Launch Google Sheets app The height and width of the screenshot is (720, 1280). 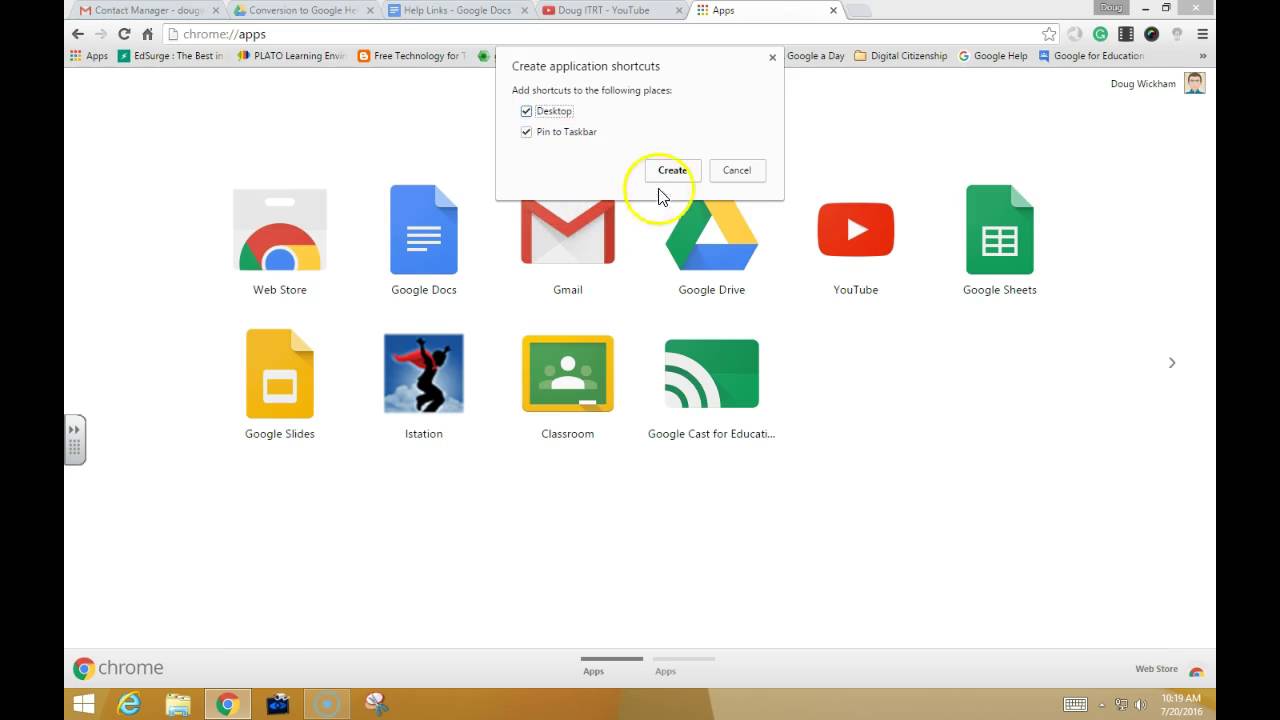point(999,229)
